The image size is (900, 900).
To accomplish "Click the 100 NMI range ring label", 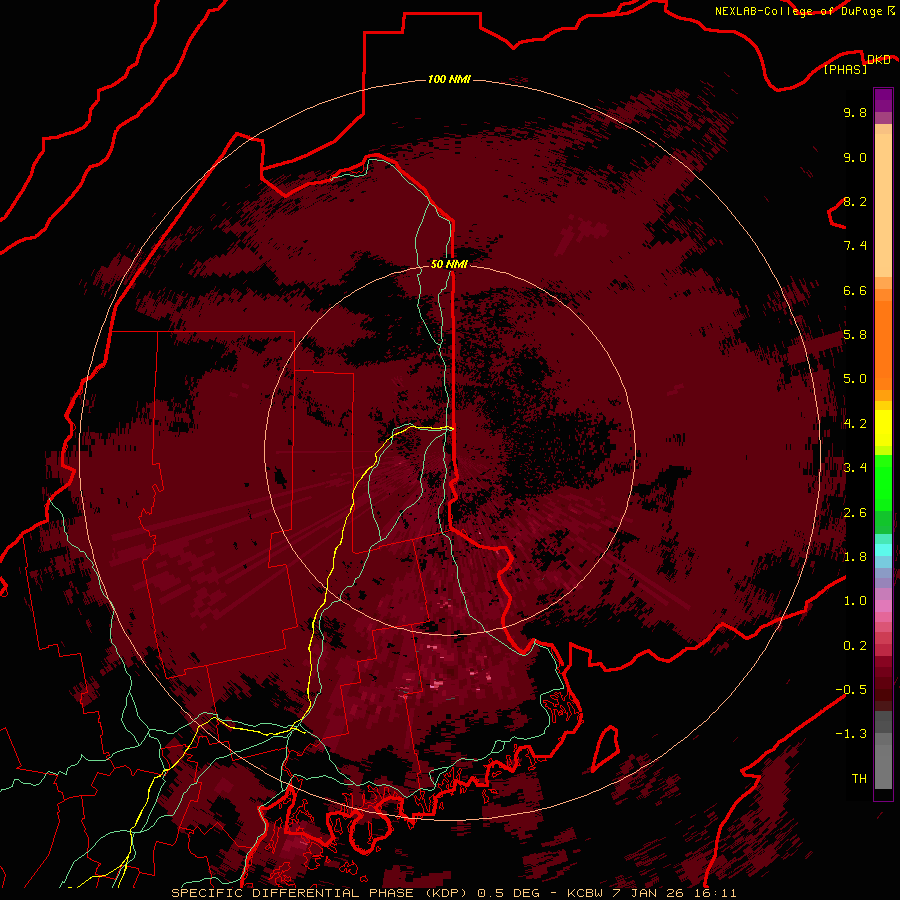I will (x=449, y=79).
